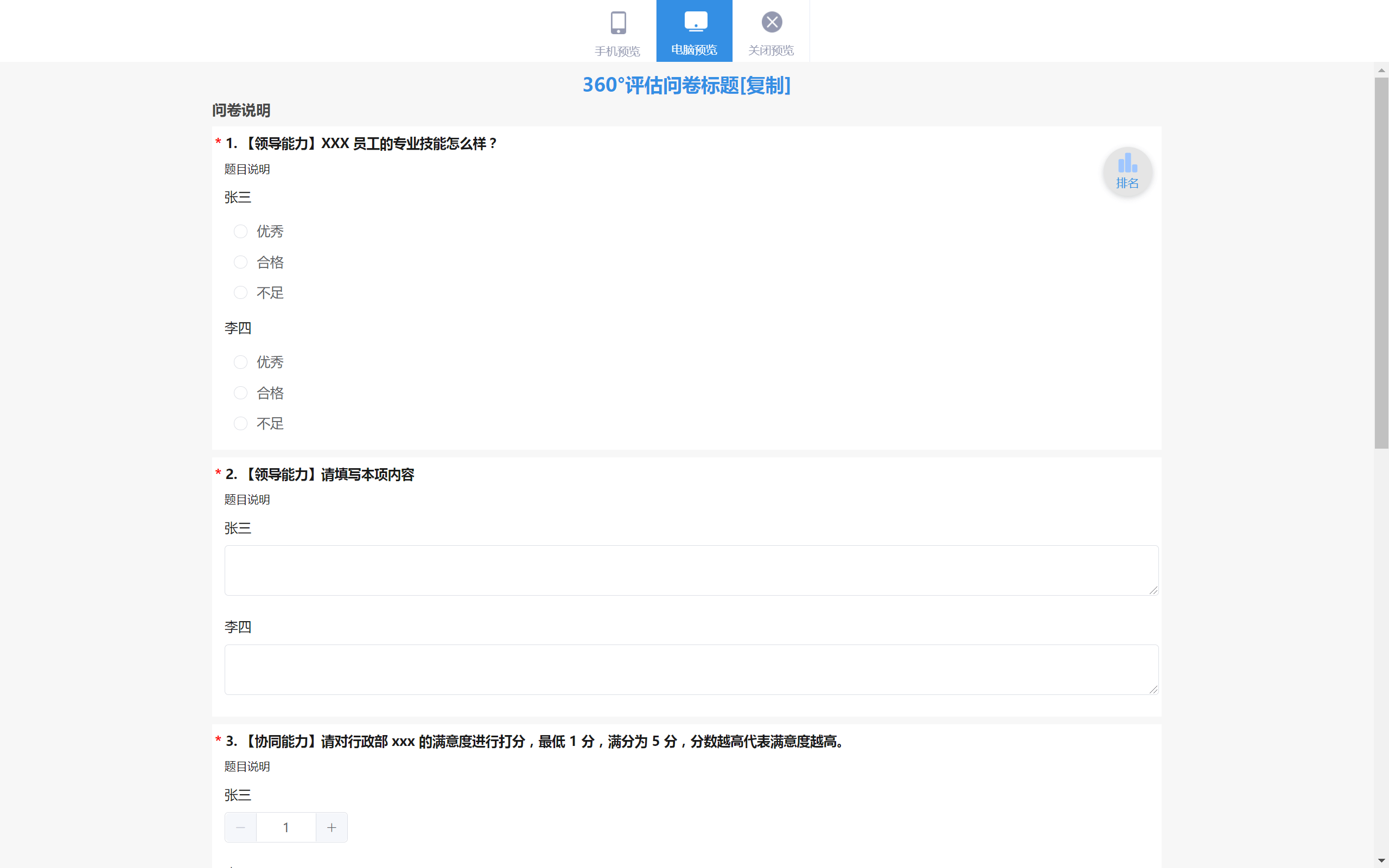This screenshot has height=868, width=1389.
Task: Click score input field for 张三
Action: coord(286,827)
